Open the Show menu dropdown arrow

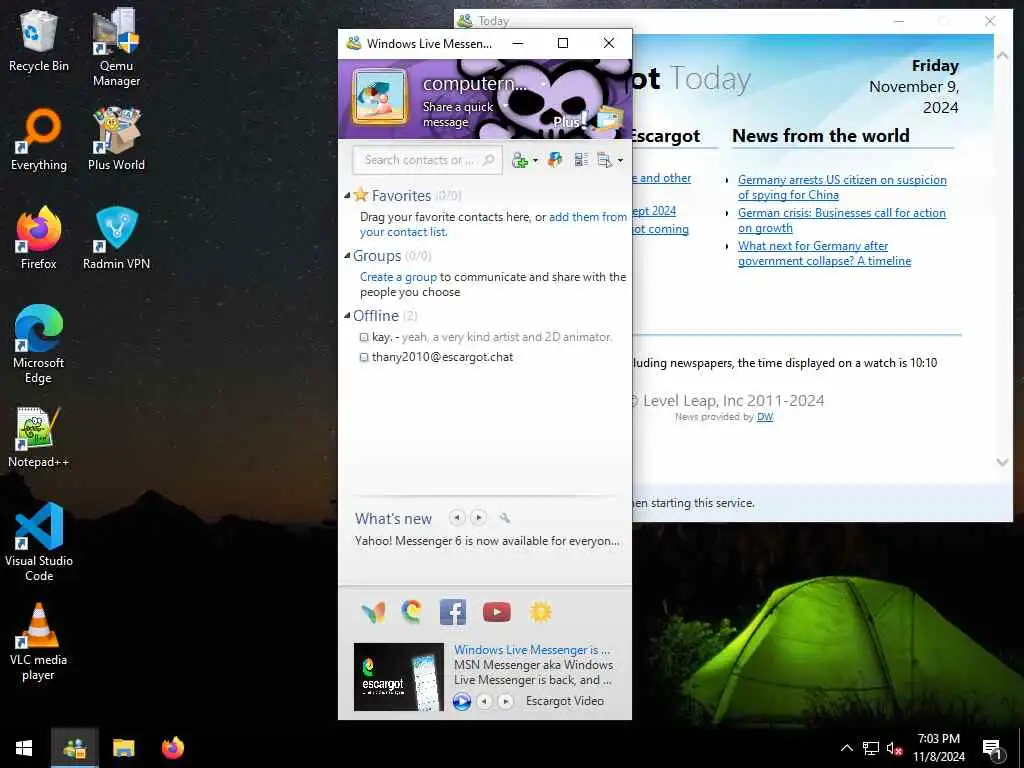click(x=620, y=160)
